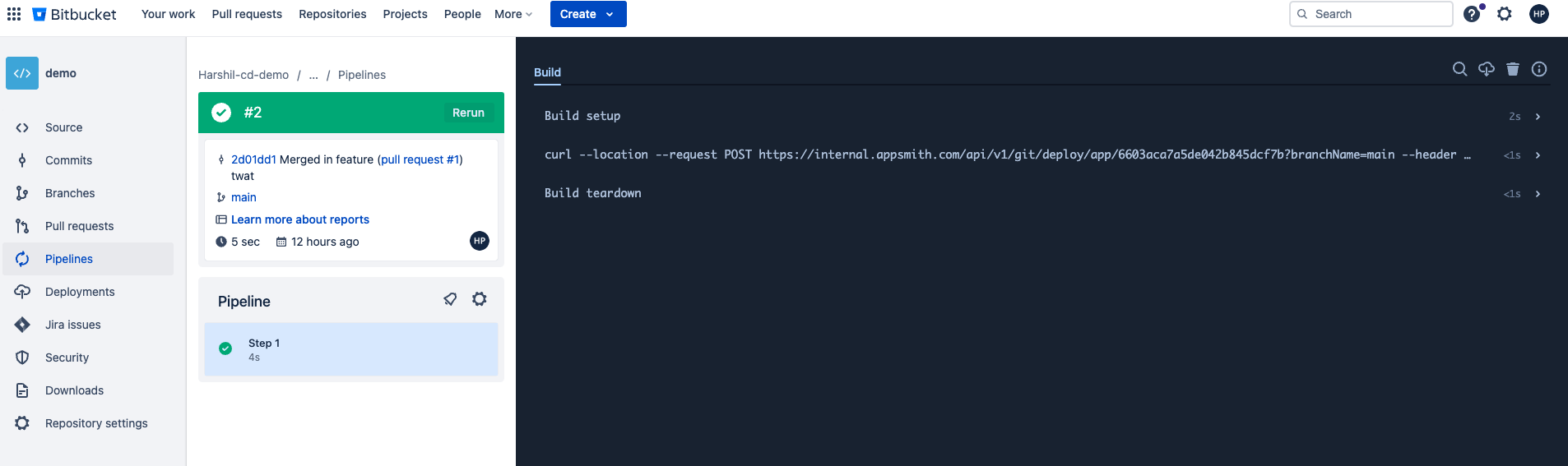Open global settings gear in top bar

click(1504, 14)
